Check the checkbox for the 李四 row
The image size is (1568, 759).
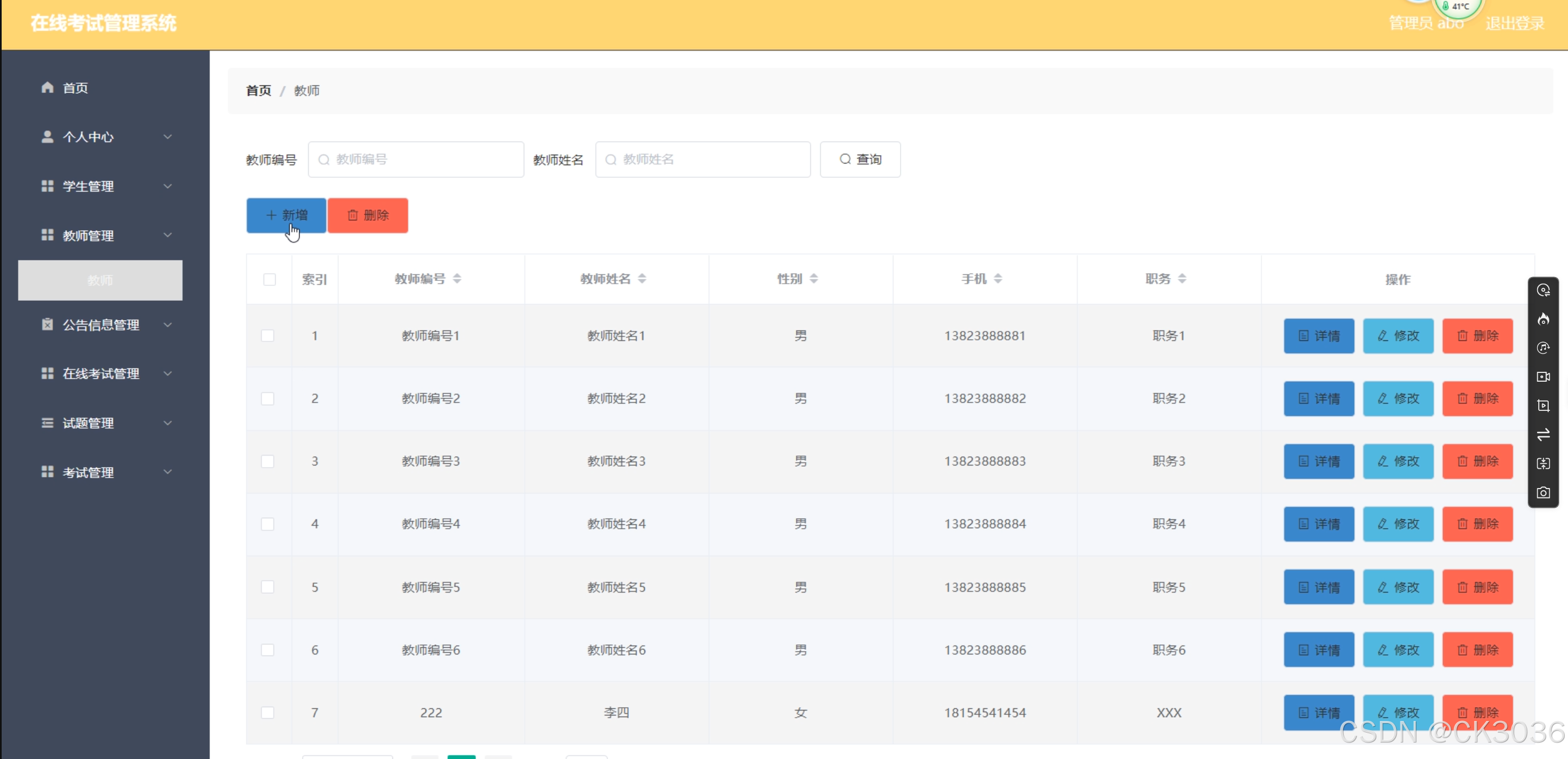pos(268,712)
